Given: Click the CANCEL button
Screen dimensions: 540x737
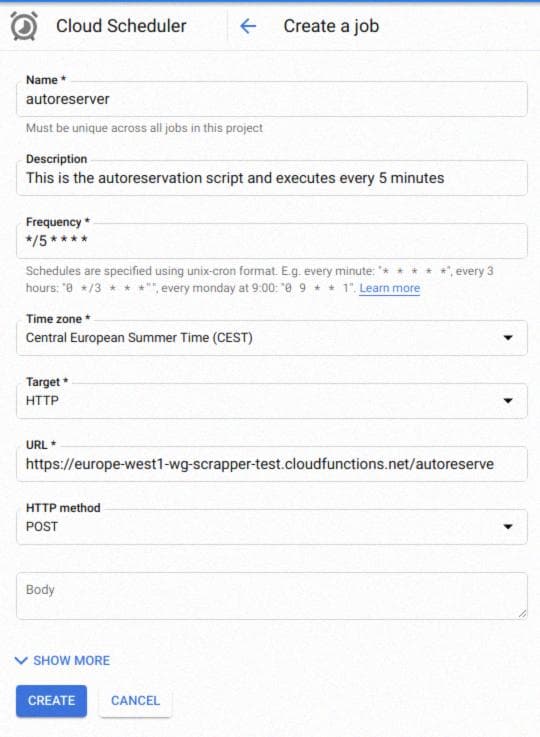Looking at the screenshot, I should coord(135,701).
